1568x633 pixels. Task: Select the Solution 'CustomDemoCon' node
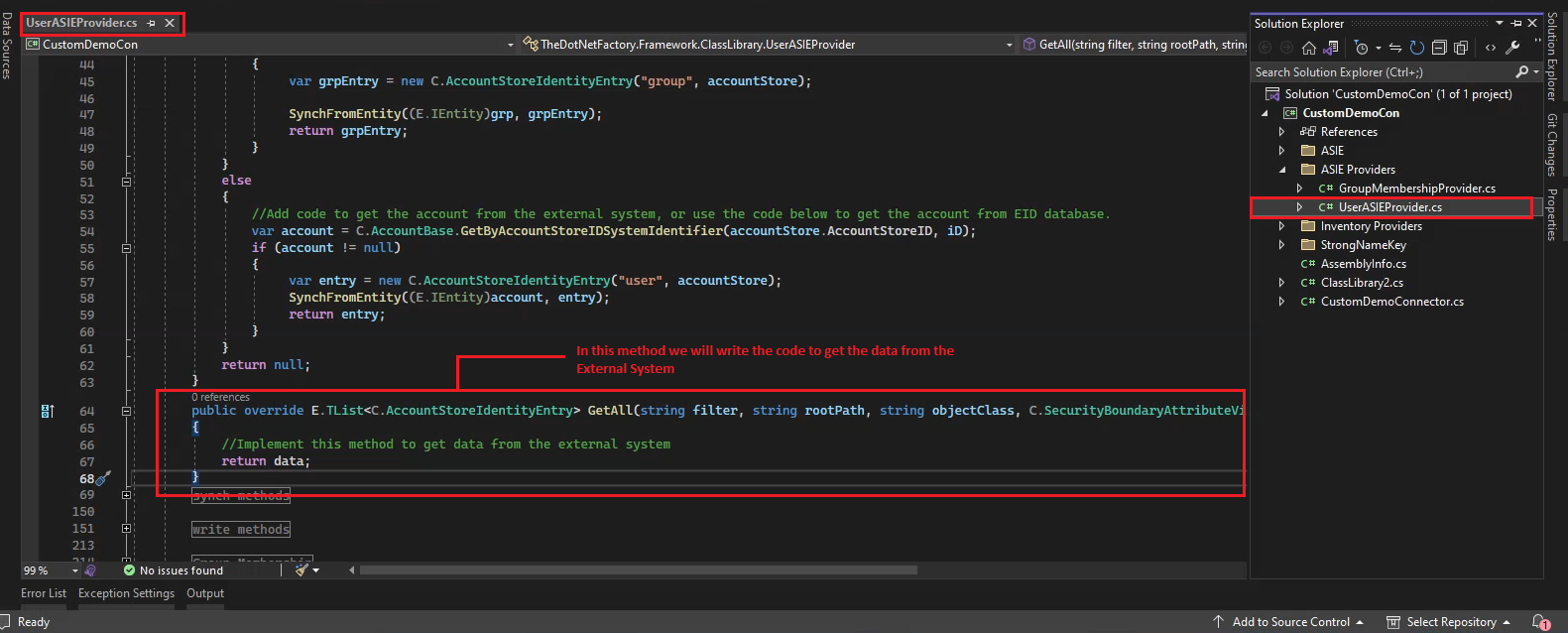(x=1398, y=94)
